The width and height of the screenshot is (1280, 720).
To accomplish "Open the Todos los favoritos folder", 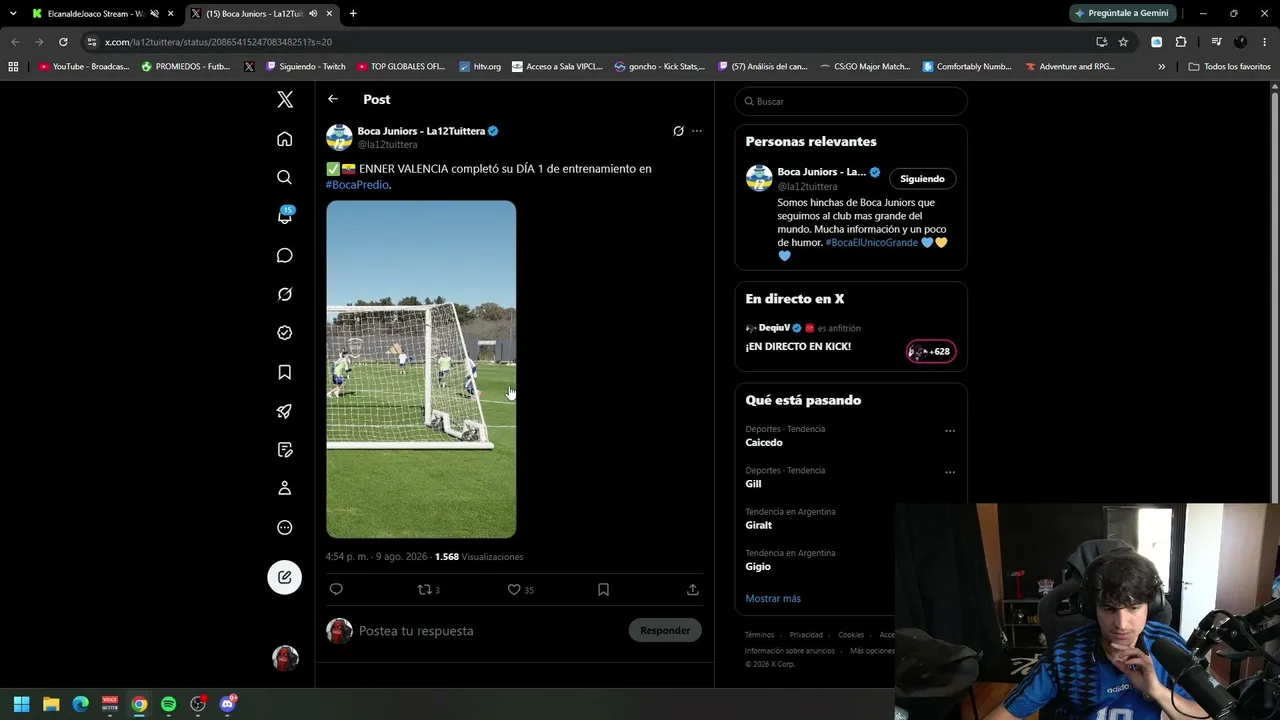I will (x=1229, y=67).
